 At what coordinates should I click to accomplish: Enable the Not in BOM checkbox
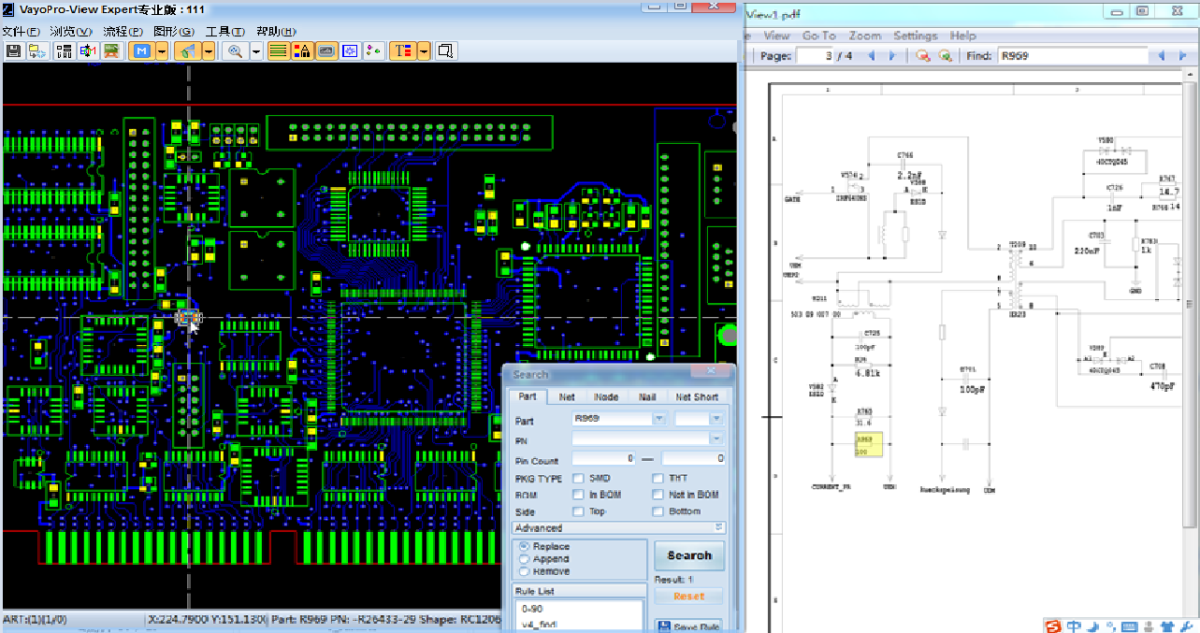pyautogui.click(x=658, y=495)
